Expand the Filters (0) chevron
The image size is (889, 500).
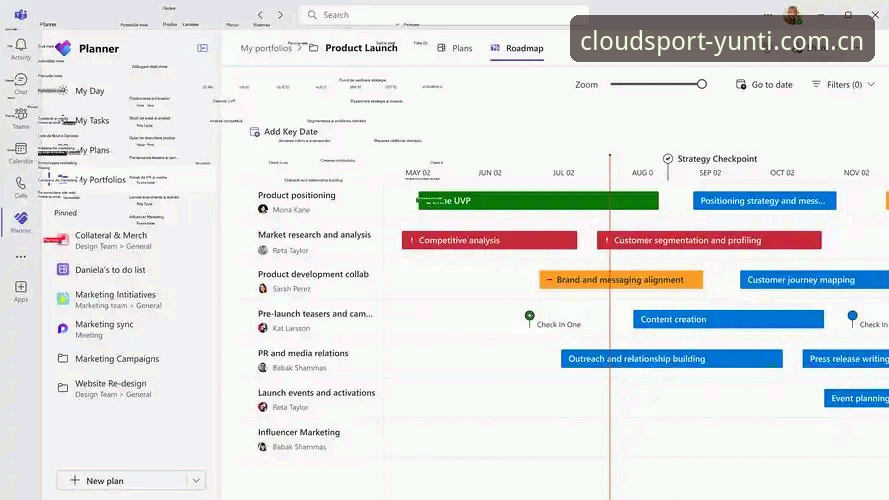871,84
